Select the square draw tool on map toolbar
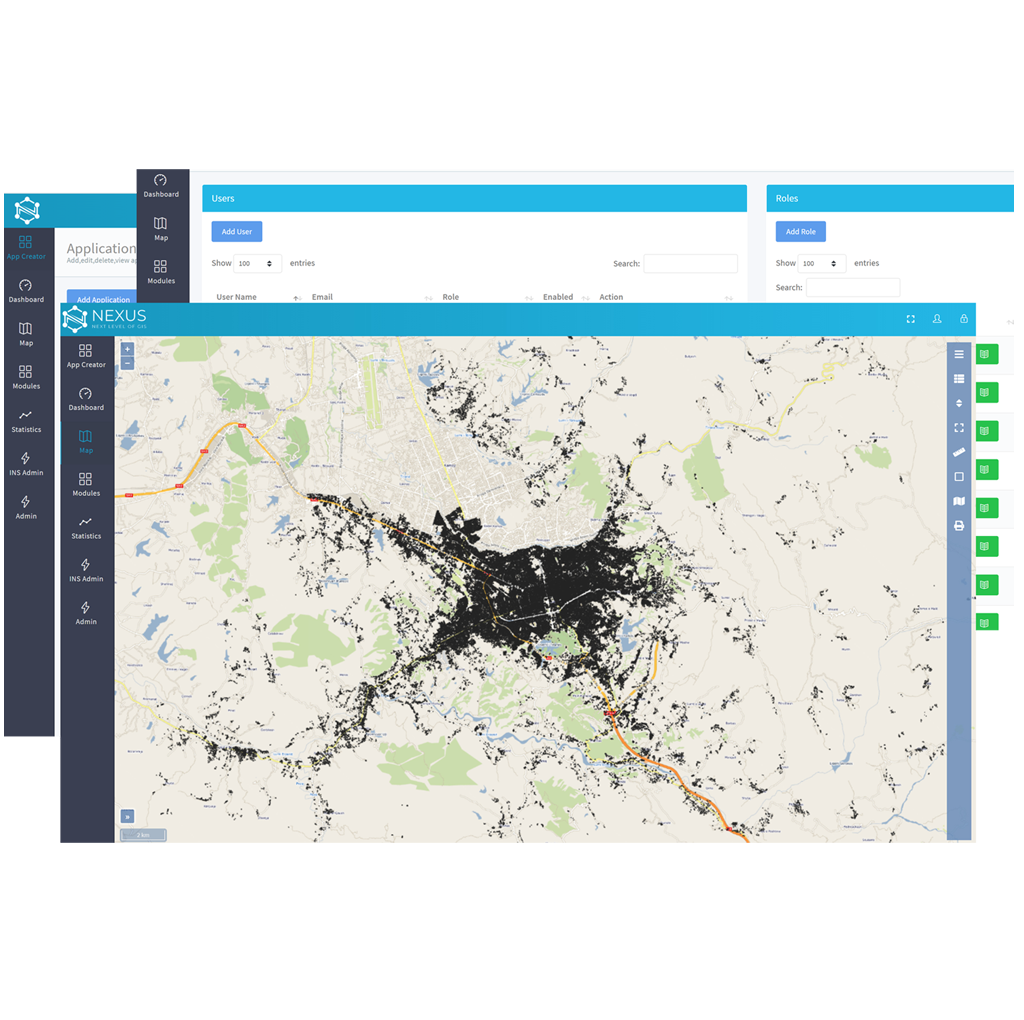Image resolution: width=1024 pixels, height=1020 pixels. point(959,477)
